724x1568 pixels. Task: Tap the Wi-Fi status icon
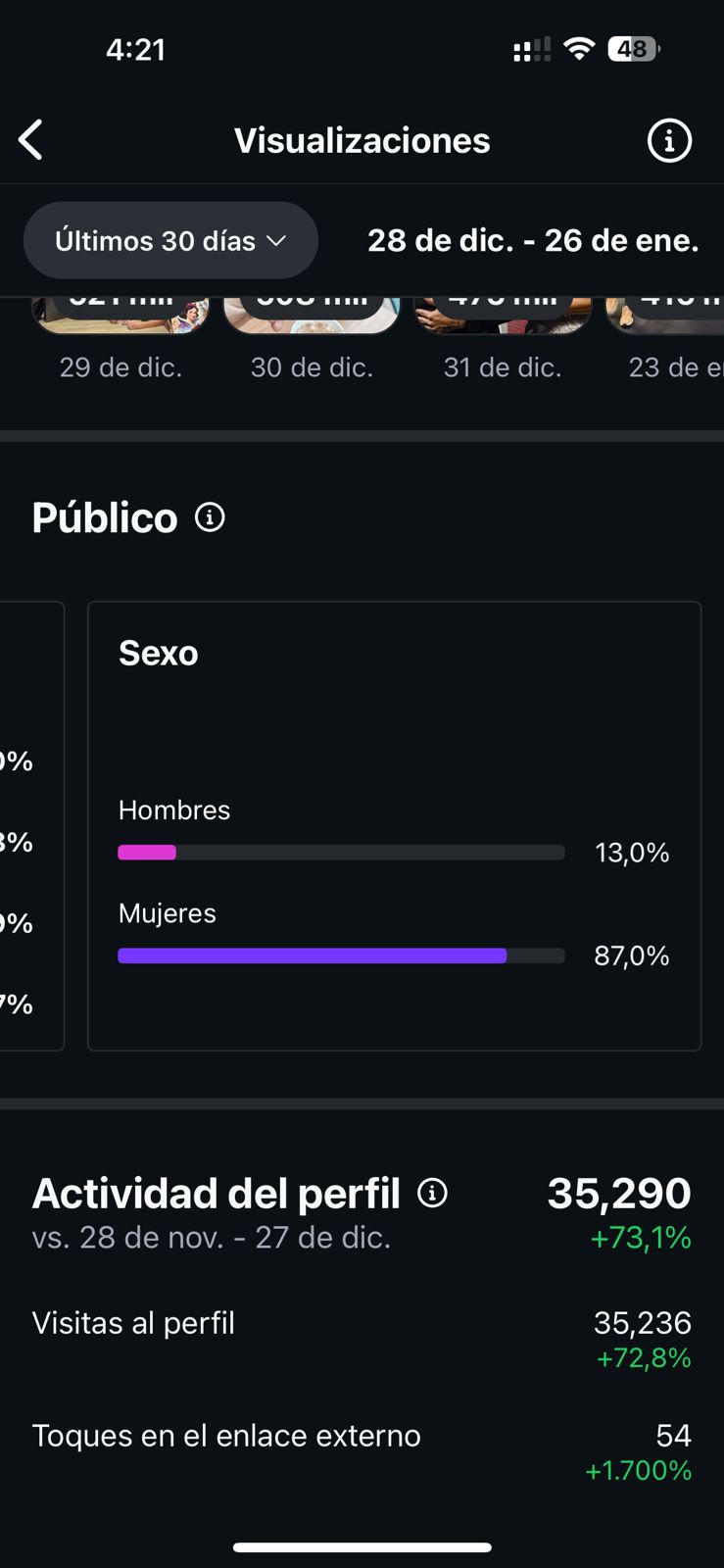point(580,49)
